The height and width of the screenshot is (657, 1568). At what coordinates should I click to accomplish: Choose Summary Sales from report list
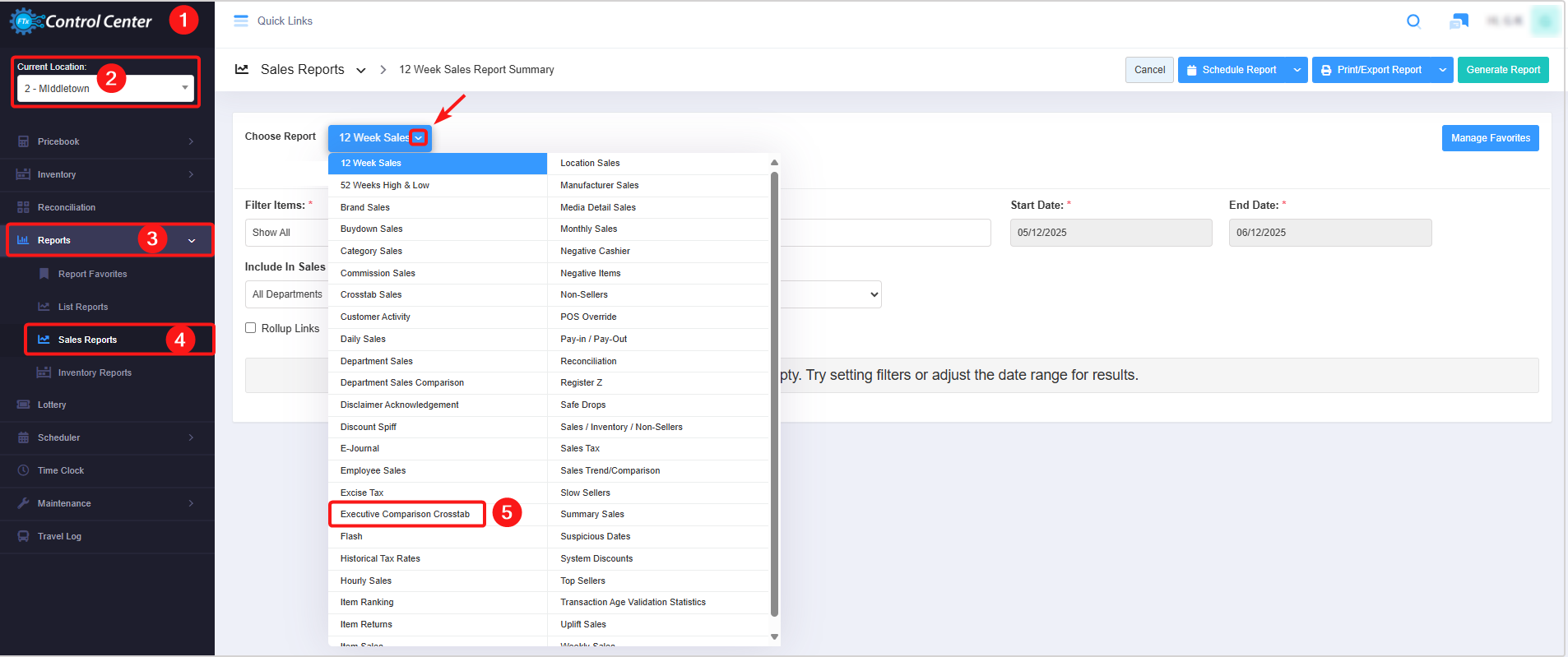(592, 515)
